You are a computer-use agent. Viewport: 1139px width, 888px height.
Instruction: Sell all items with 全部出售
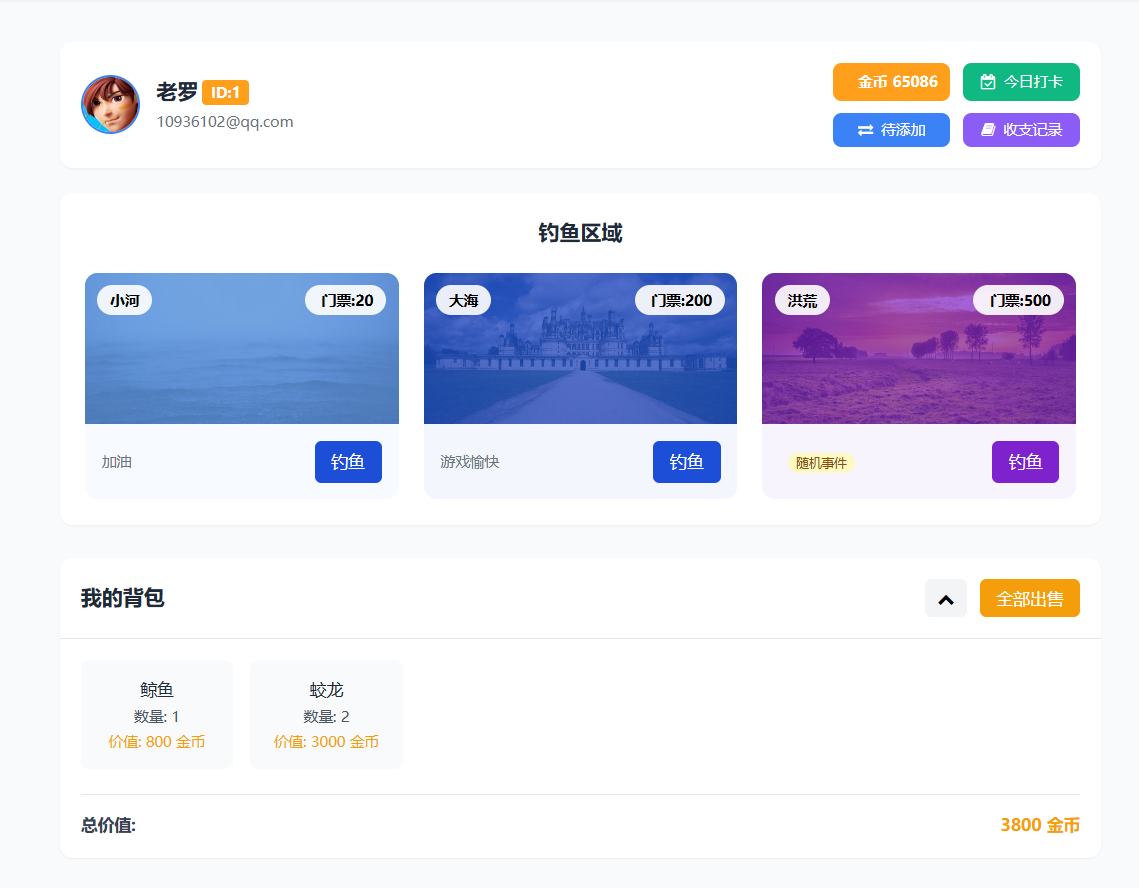[1029, 599]
